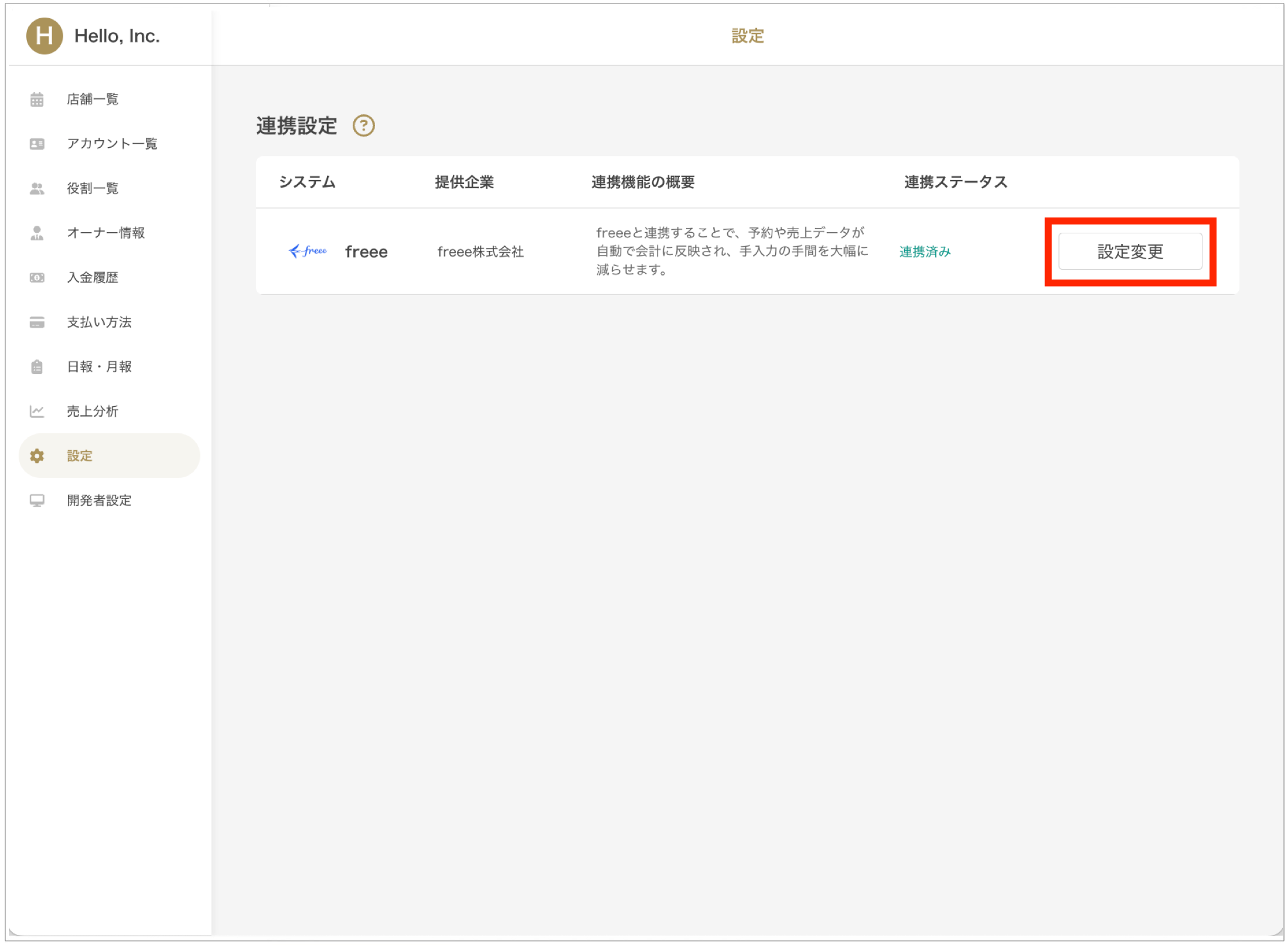Viewport: 1288px width, 945px height.
Task: Open 売上分析 from sidebar
Action: 109,412
